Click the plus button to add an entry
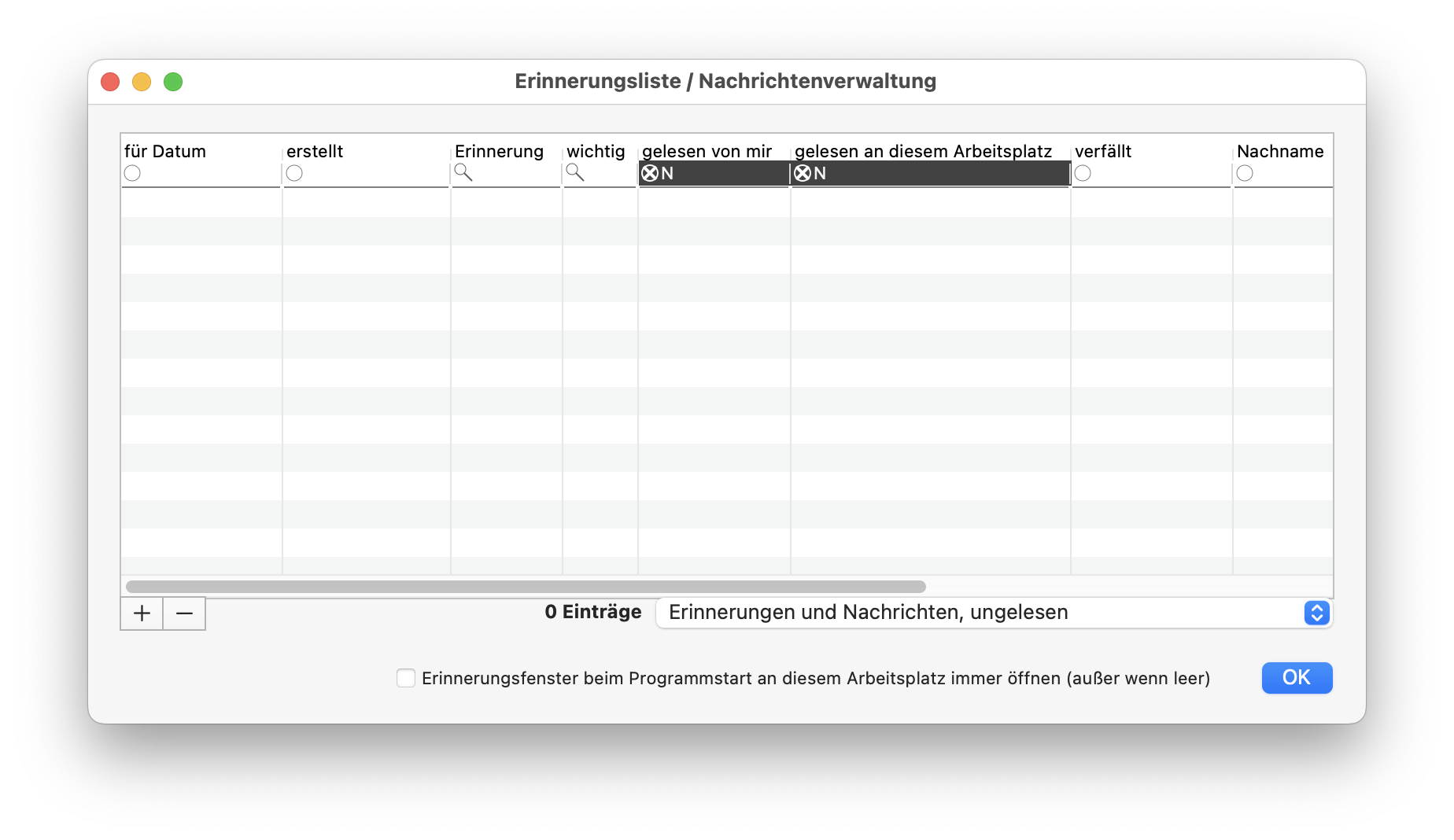 142,613
